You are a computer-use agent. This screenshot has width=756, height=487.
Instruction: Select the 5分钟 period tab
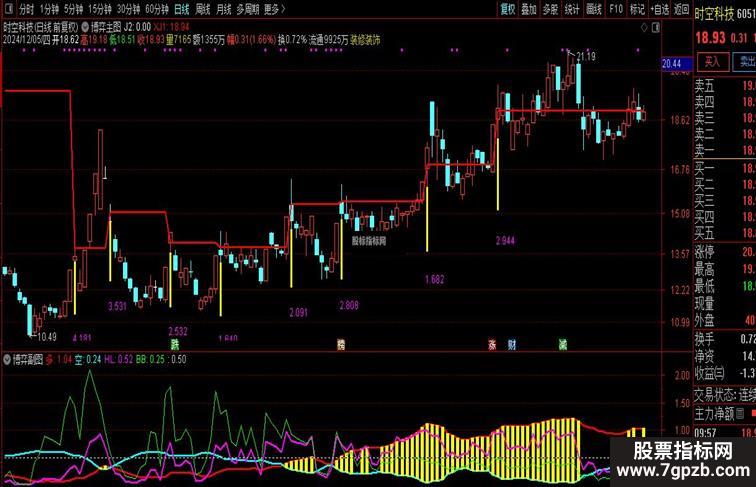(73, 9)
